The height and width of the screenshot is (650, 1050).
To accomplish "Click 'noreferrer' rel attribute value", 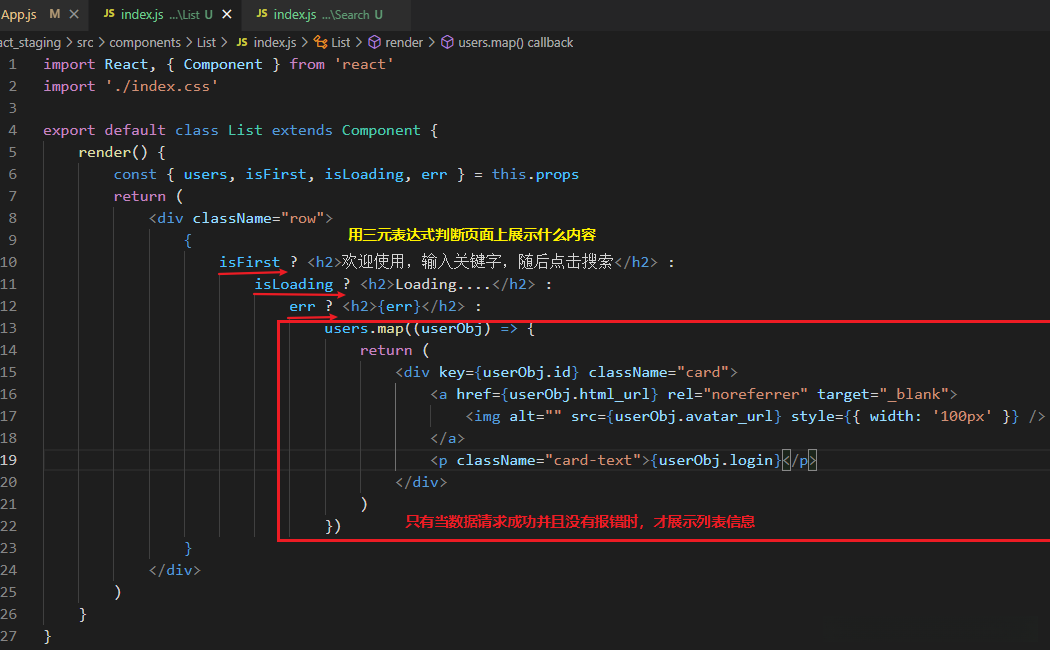I will (755, 394).
